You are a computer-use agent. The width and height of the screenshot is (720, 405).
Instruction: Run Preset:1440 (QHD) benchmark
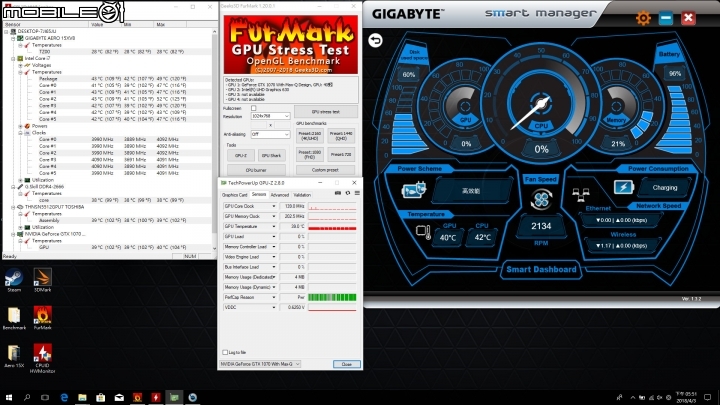tap(341, 135)
